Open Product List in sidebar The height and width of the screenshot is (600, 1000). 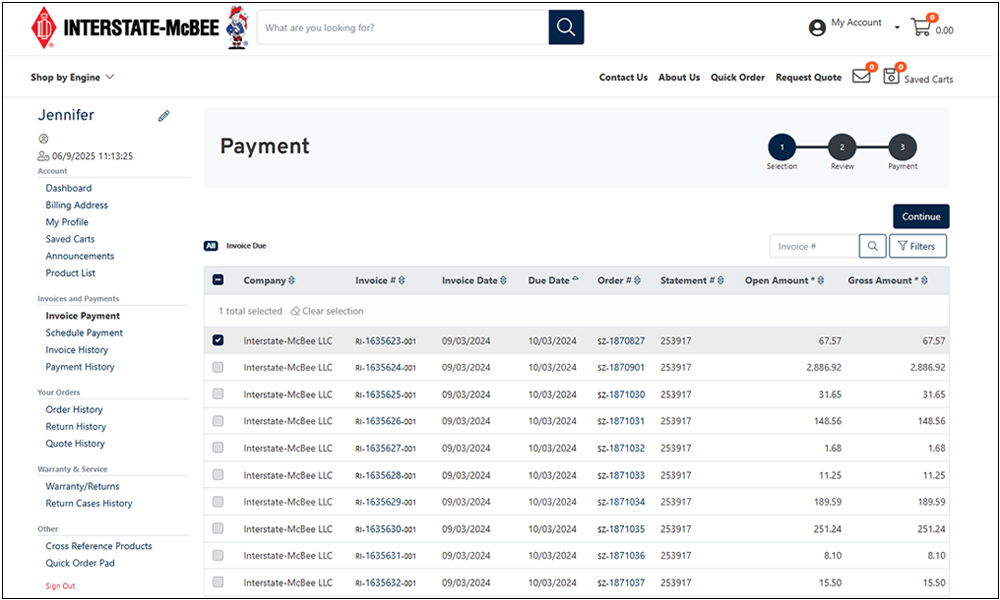coord(70,273)
